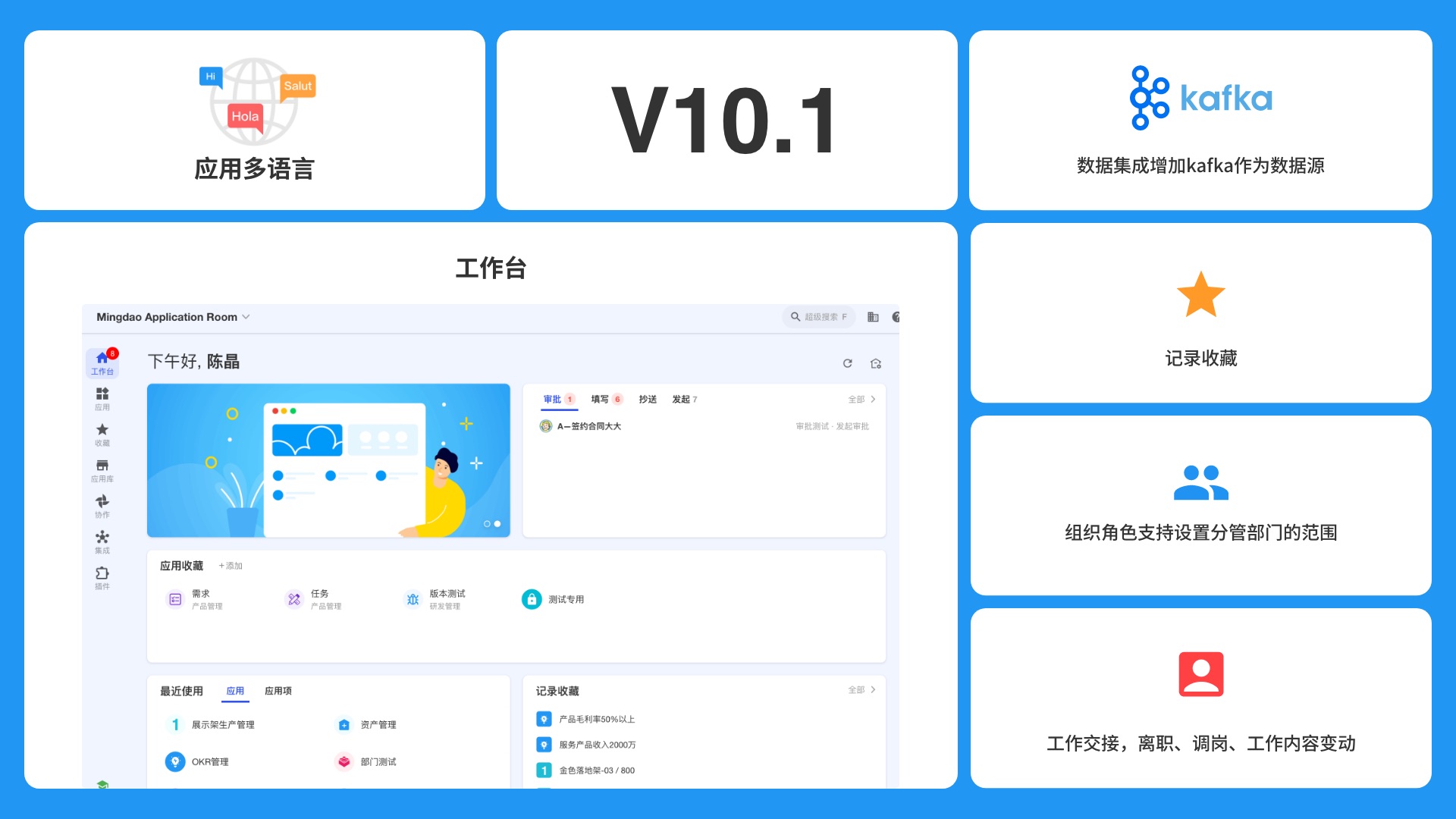Click the search bar 超级搜索
Viewport: 1456px width, 819px height.
820,316
